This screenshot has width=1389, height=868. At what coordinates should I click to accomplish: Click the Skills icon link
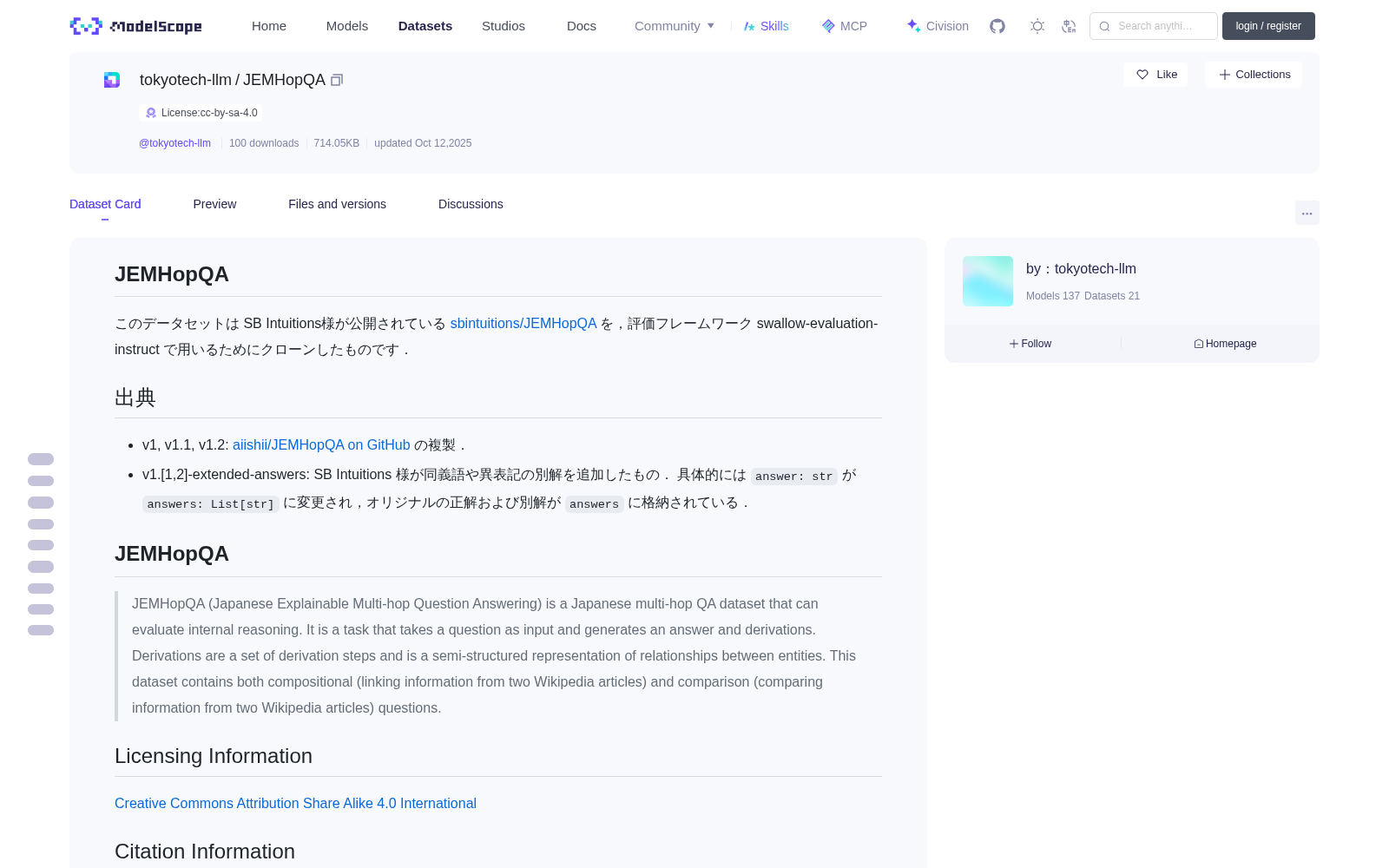point(766,26)
